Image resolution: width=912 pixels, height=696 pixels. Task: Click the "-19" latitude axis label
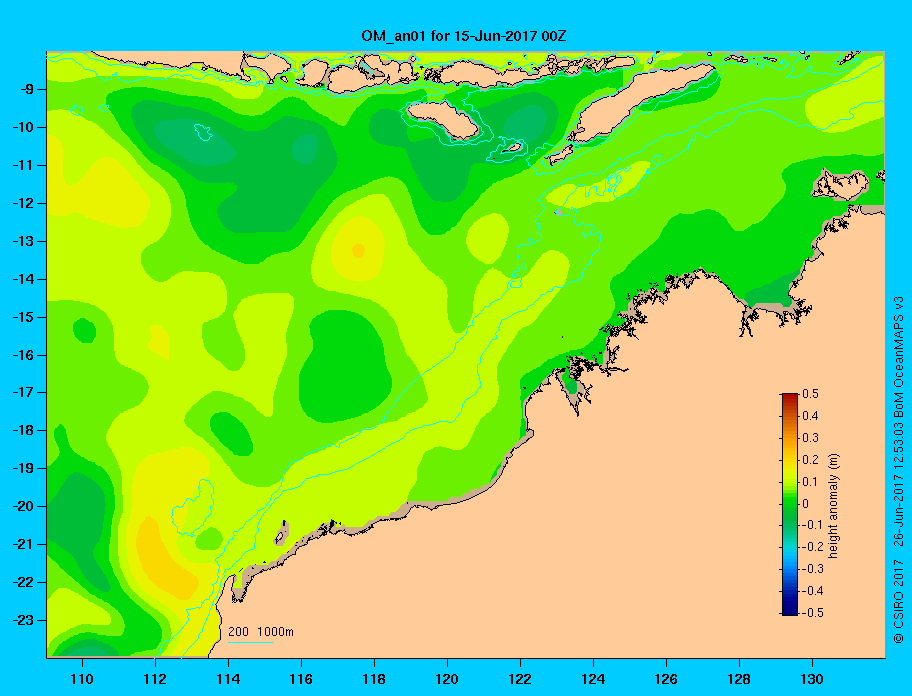pos(23,468)
